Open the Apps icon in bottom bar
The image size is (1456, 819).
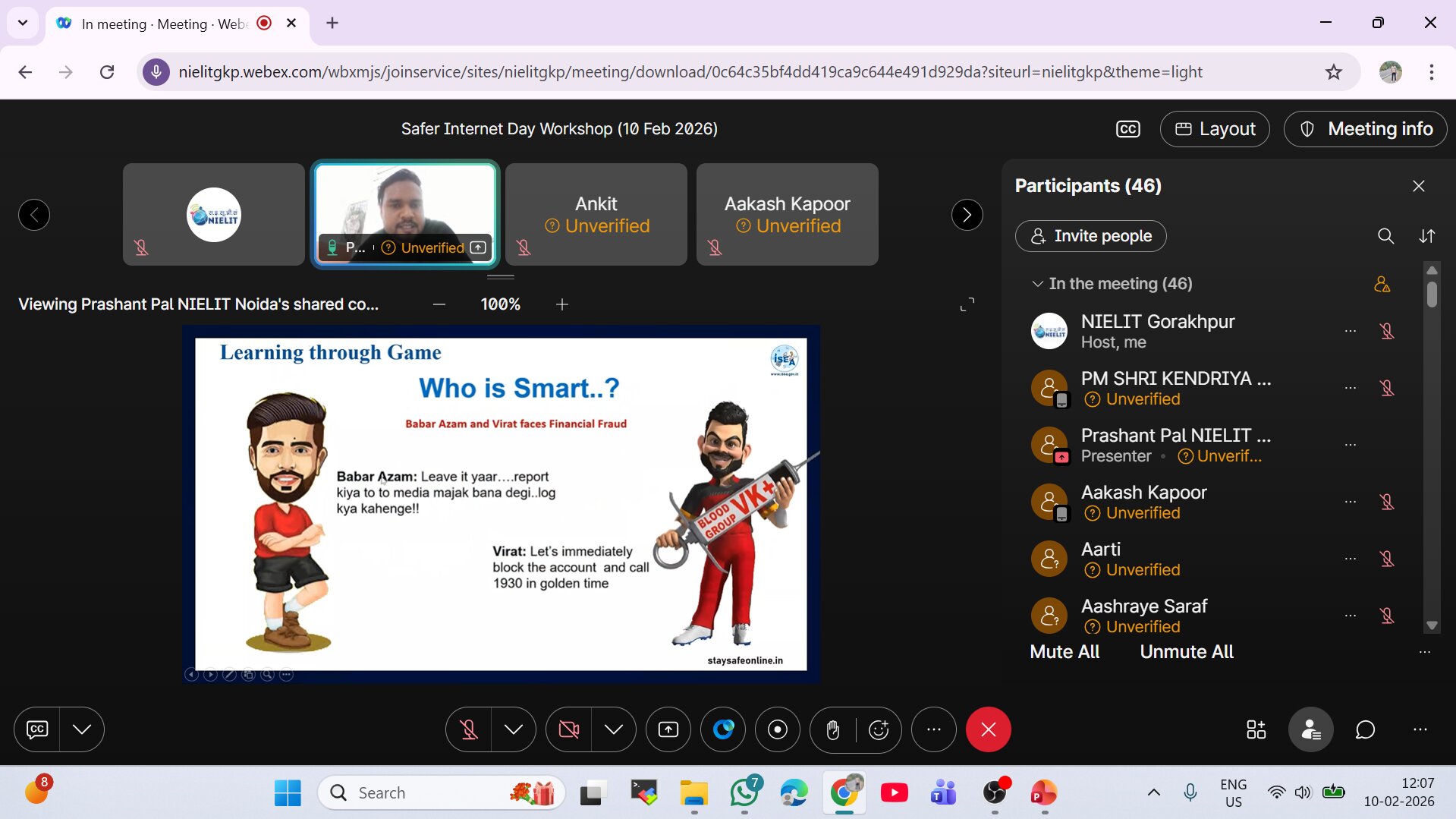click(x=1256, y=729)
